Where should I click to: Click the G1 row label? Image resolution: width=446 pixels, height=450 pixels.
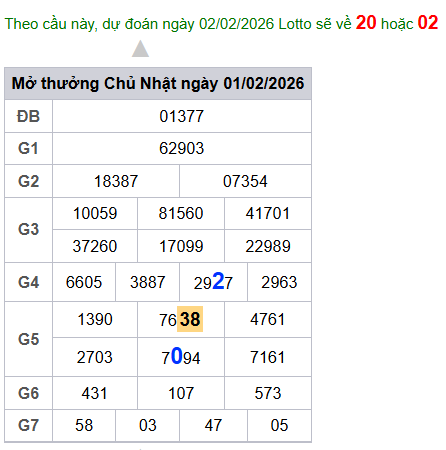point(29,149)
